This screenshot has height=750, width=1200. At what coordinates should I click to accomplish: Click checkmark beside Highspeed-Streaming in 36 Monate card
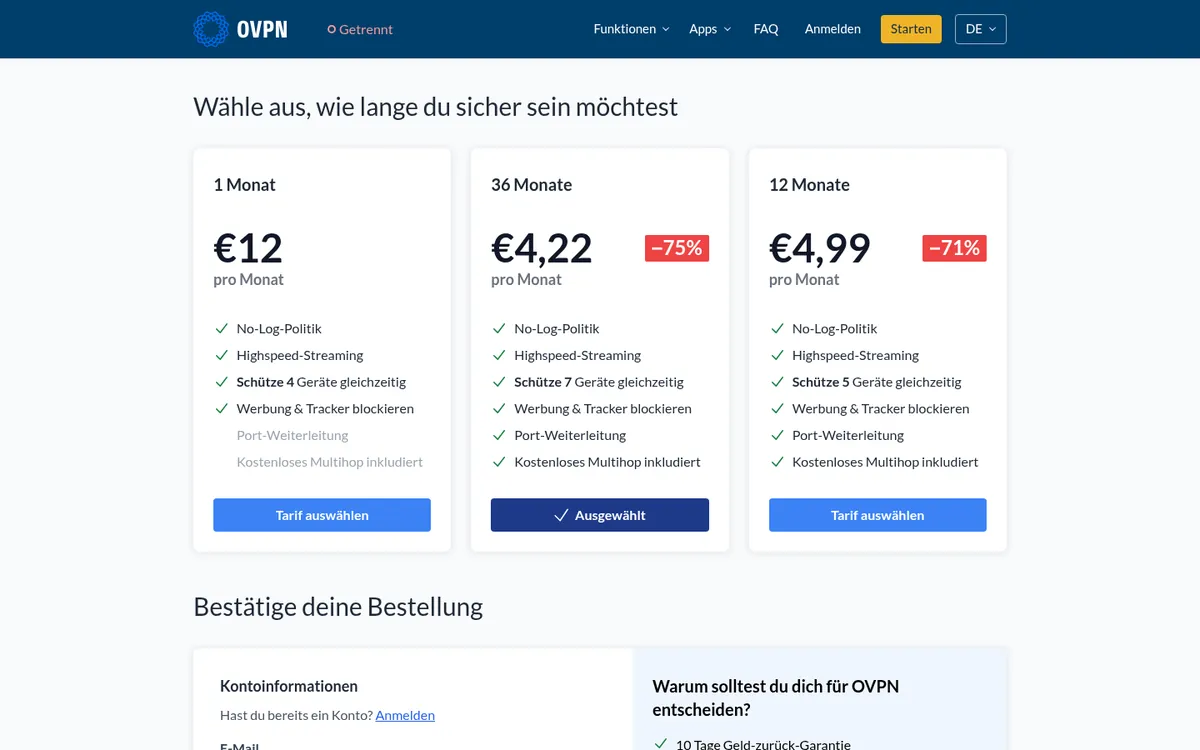point(499,355)
